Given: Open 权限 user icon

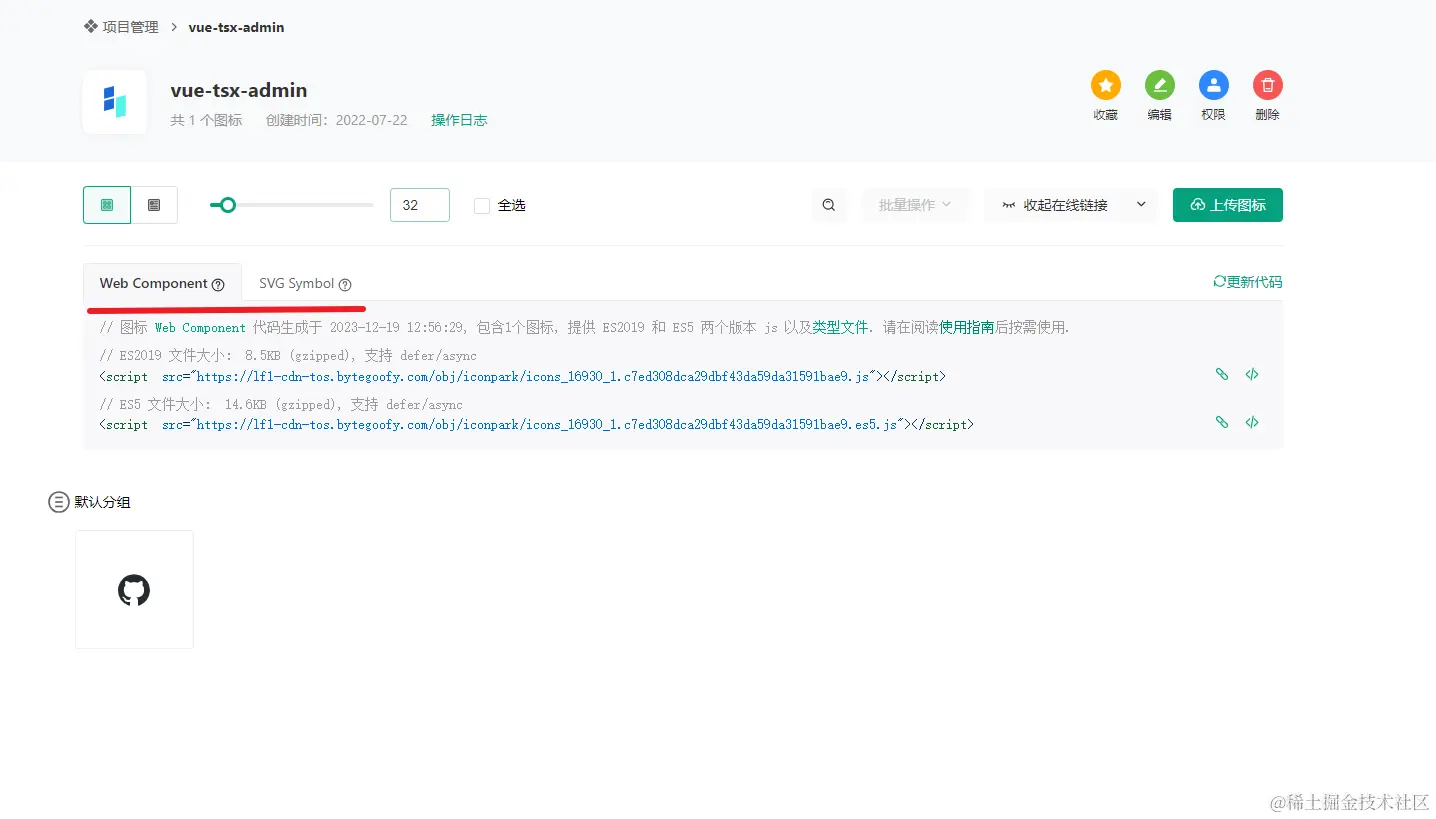Looking at the screenshot, I should (x=1214, y=85).
